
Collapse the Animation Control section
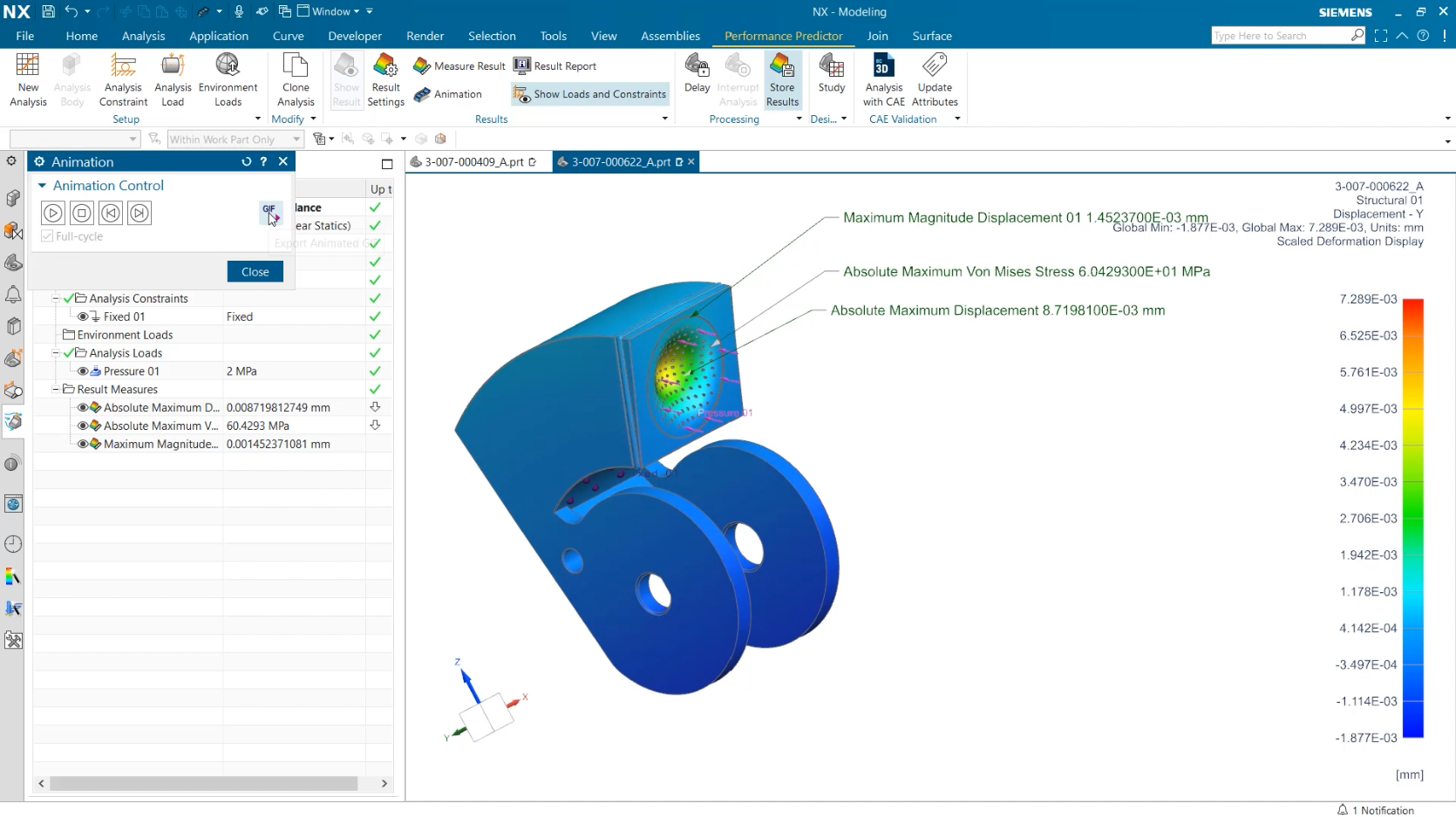coord(42,186)
